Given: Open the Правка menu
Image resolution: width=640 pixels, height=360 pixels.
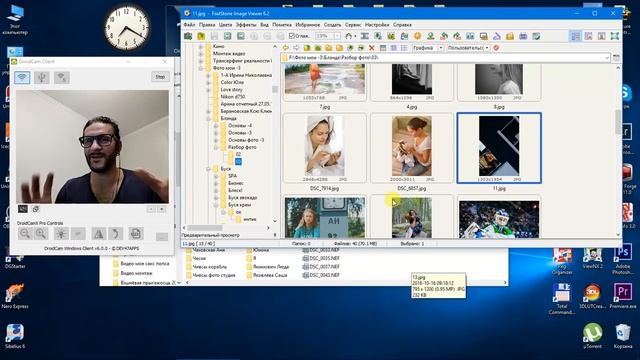Looking at the screenshot, I should 207,25.
